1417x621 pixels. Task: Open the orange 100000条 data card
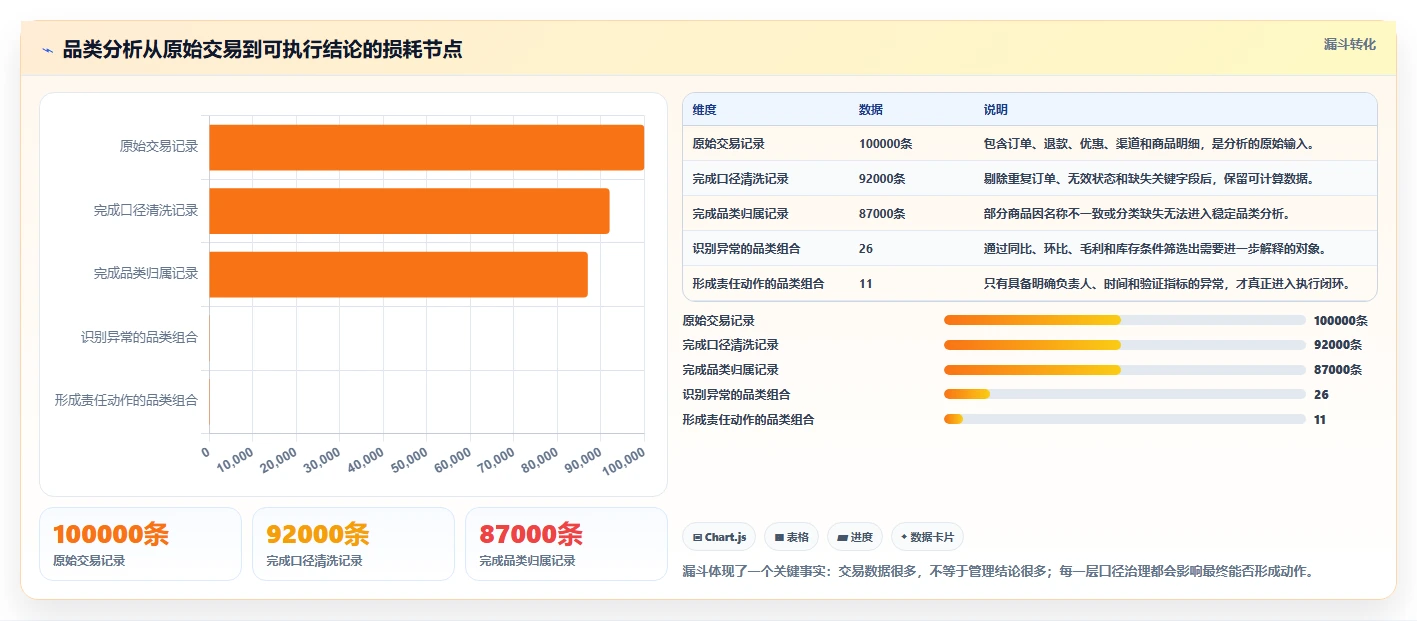pos(140,544)
